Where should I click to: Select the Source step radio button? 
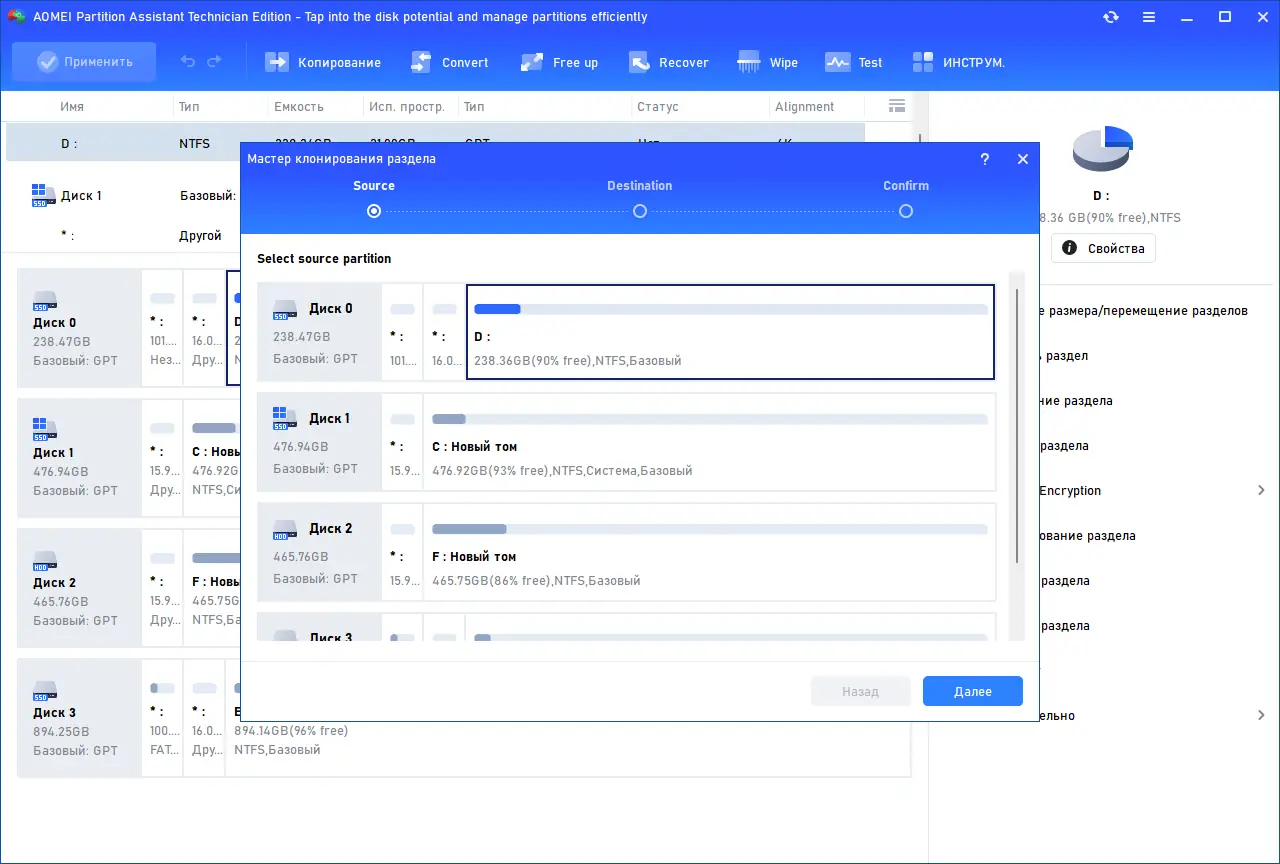tap(373, 211)
